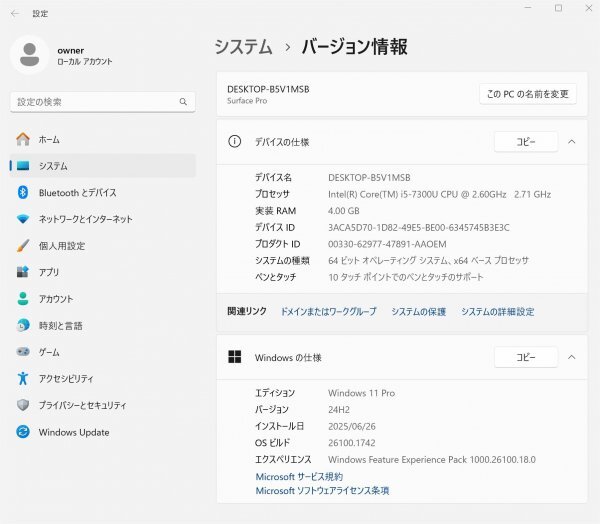Click the search magnifier icon
This screenshot has height=524, width=600.
pyautogui.click(x=183, y=102)
